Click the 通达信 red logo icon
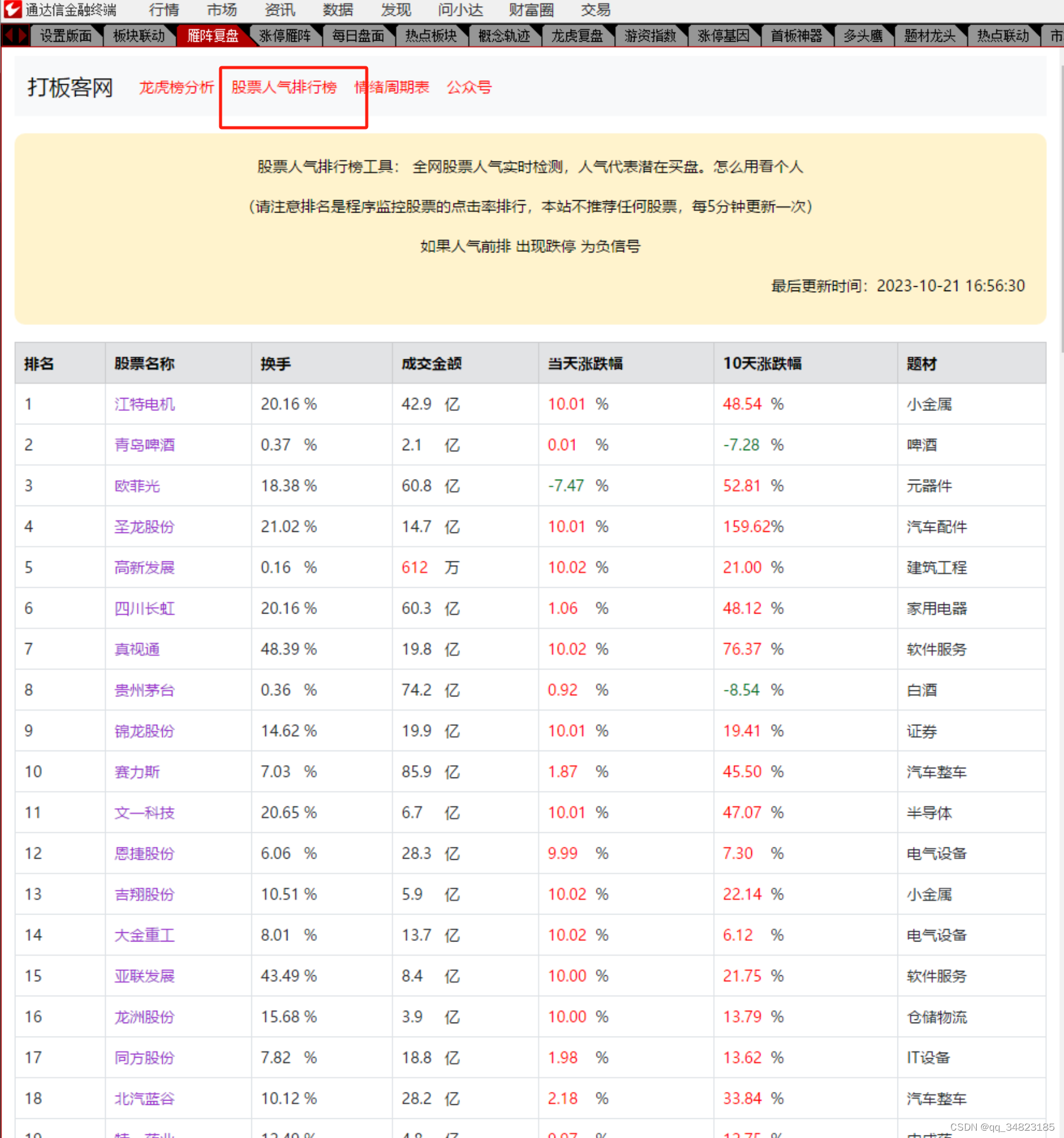1064x1138 pixels. (12, 9)
